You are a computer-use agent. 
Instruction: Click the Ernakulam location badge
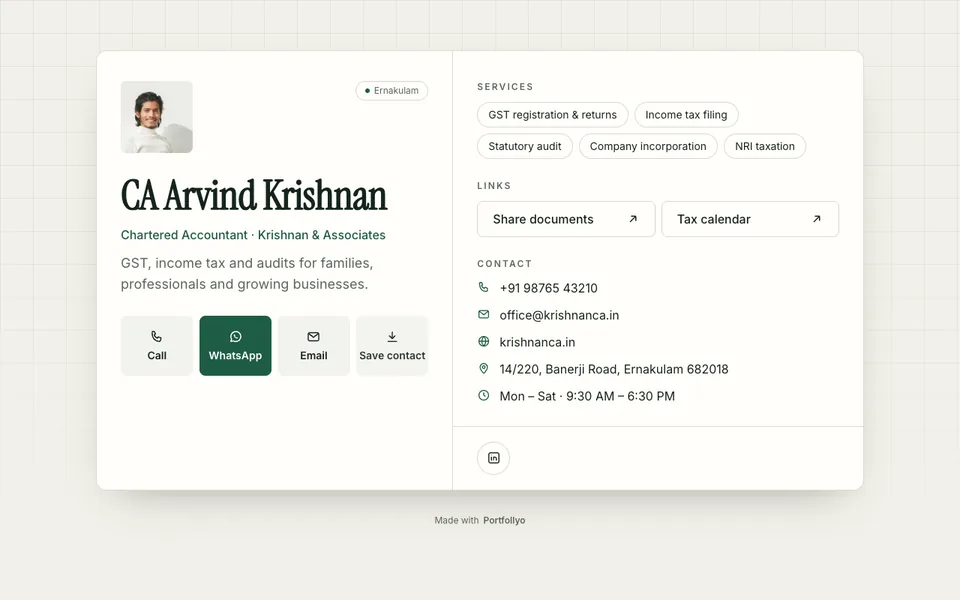(x=392, y=91)
